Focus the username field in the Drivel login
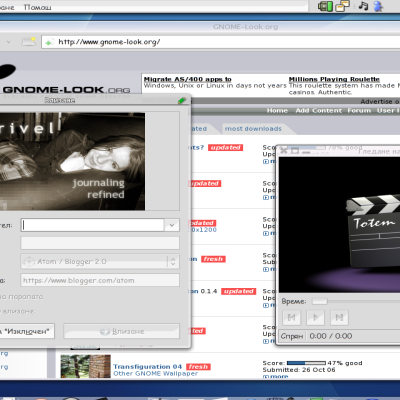The image size is (400, 400). pyautogui.click(x=93, y=225)
